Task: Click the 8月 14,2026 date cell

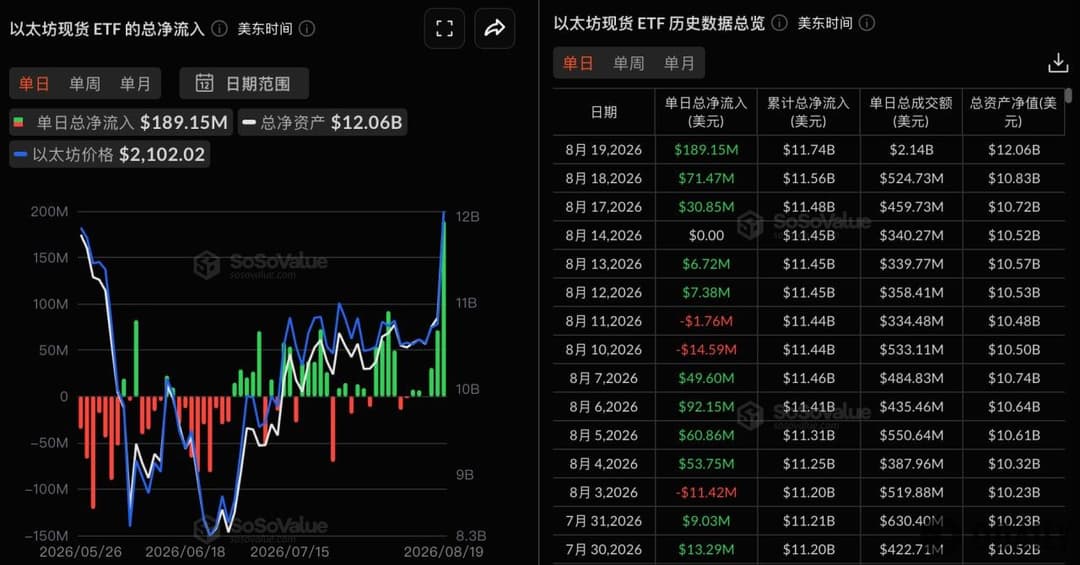Action: click(603, 236)
